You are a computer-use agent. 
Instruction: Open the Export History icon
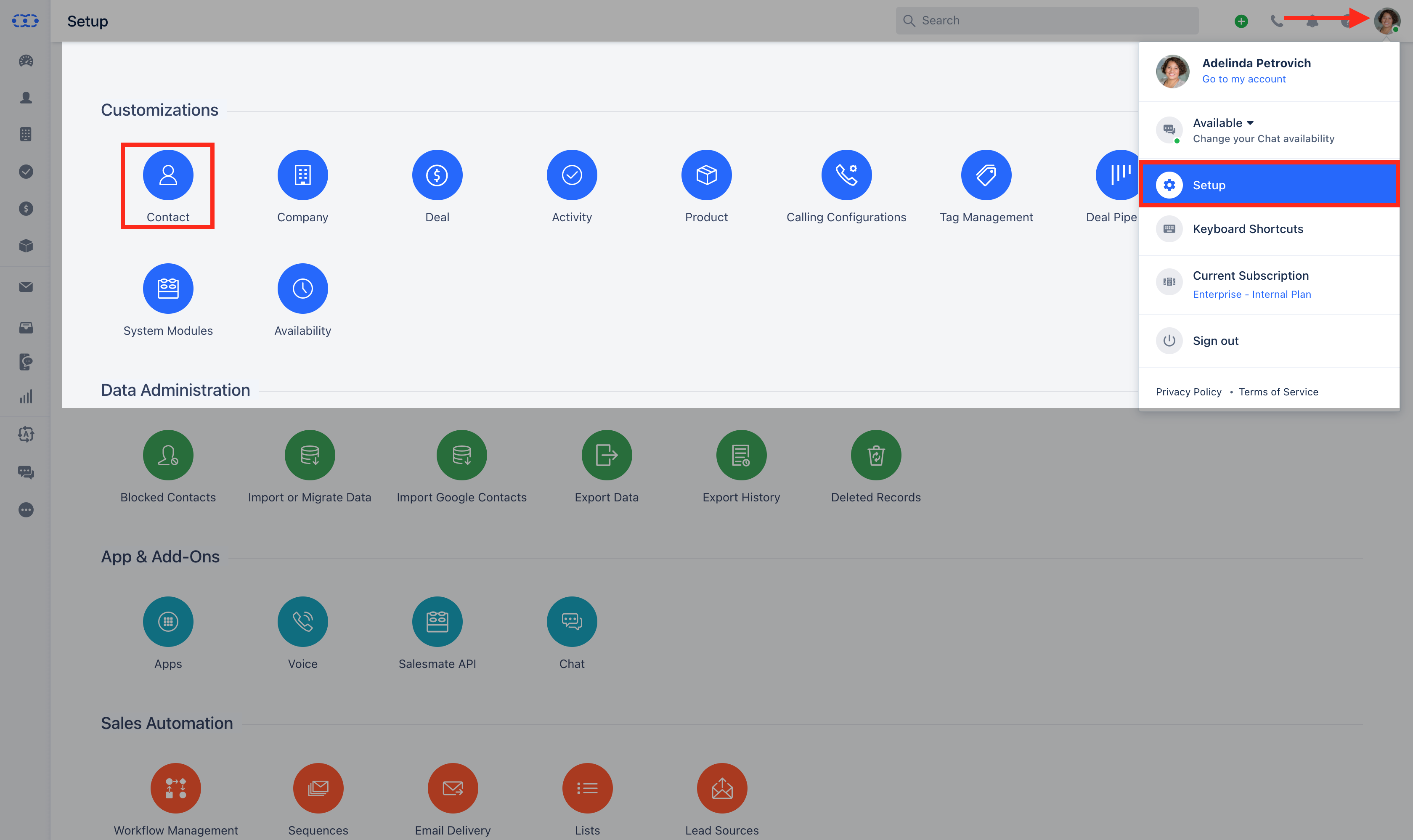[741, 455]
